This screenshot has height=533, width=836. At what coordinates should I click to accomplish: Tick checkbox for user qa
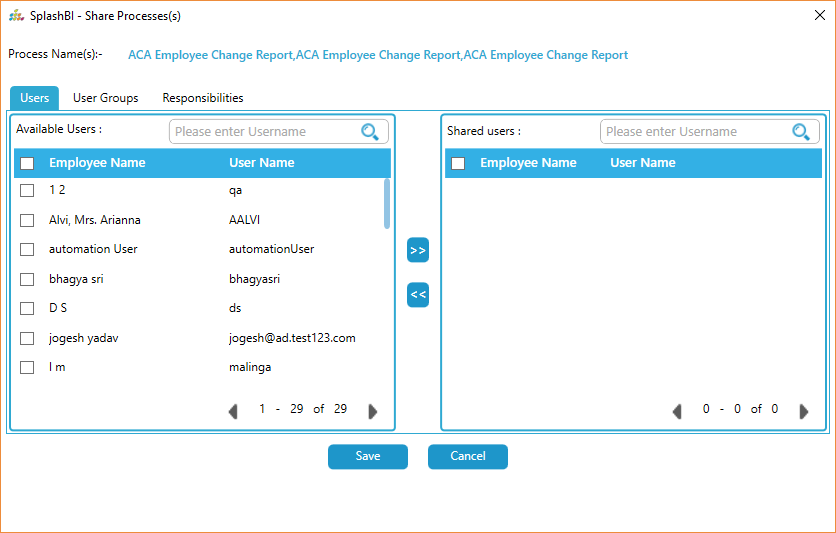27,190
